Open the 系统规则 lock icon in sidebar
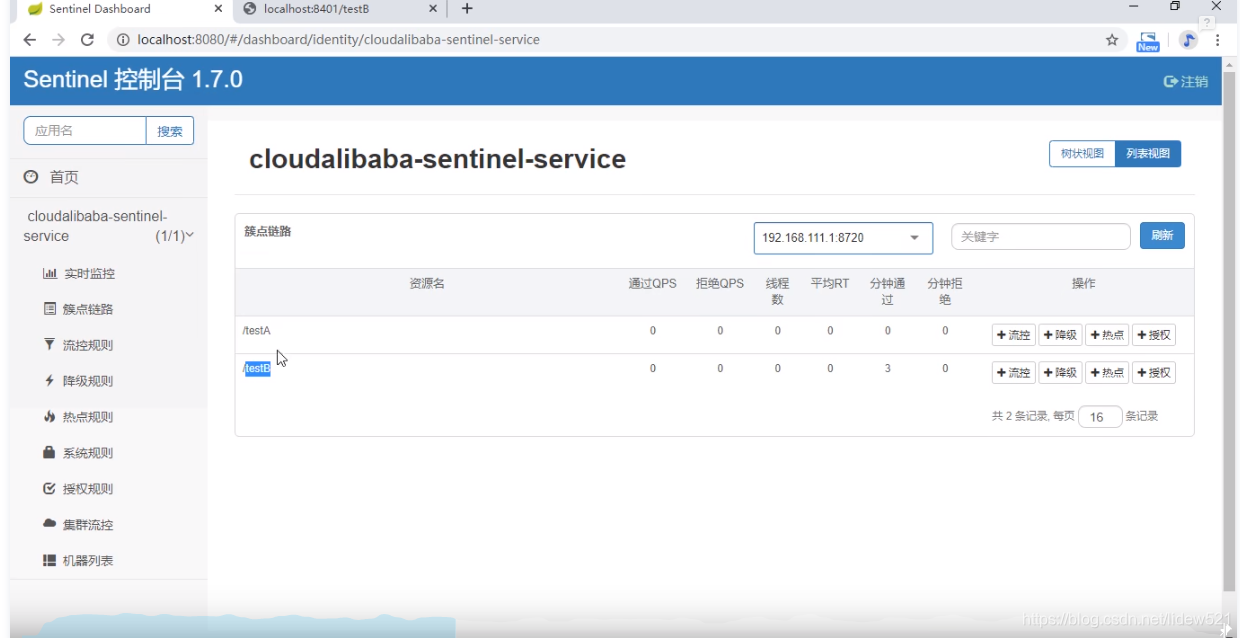 coord(50,452)
